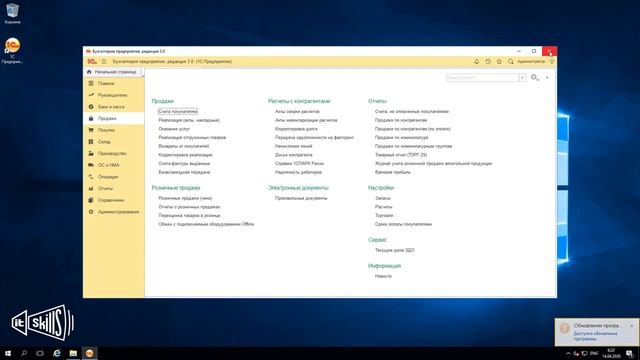Open Передача задолженности на факторинг link
The image size is (640, 360).
pyautogui.click(x=314, y=138)
